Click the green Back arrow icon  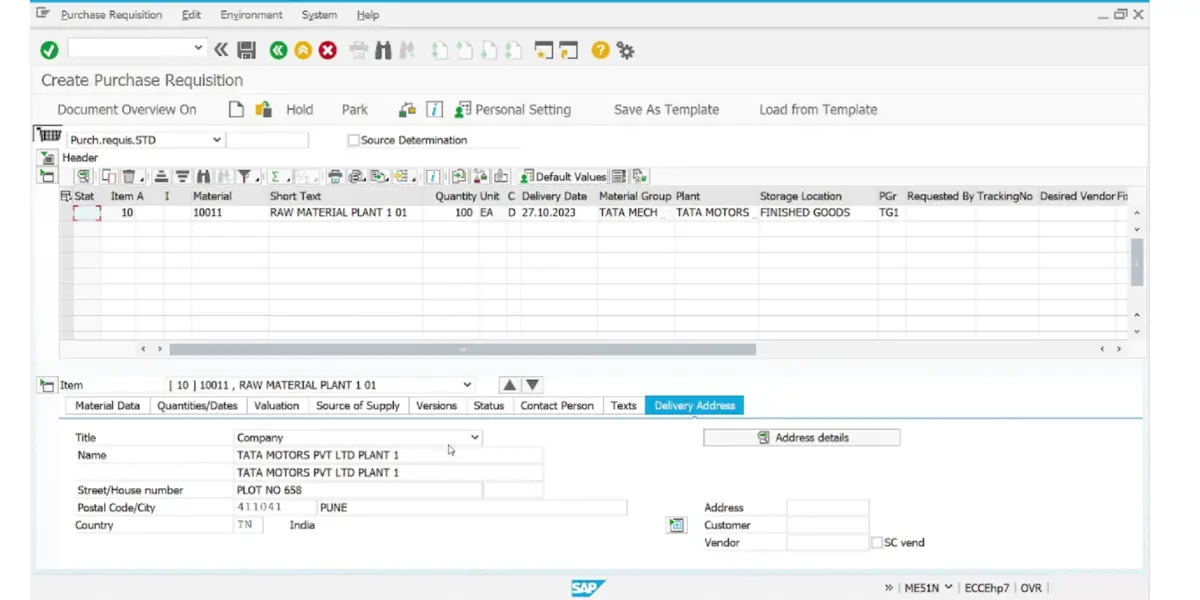[279, 50]
